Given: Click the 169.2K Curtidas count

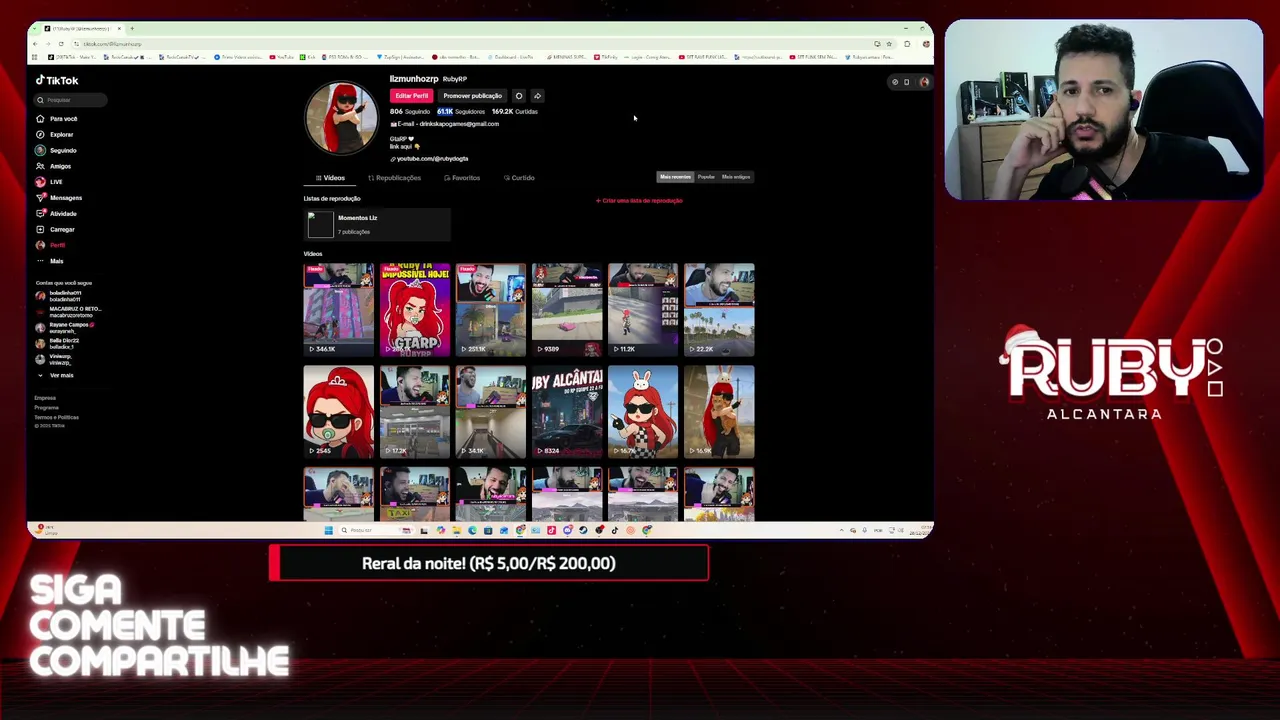Looking at the screenshot, I should pyautogui.click(x=515, y=112).
